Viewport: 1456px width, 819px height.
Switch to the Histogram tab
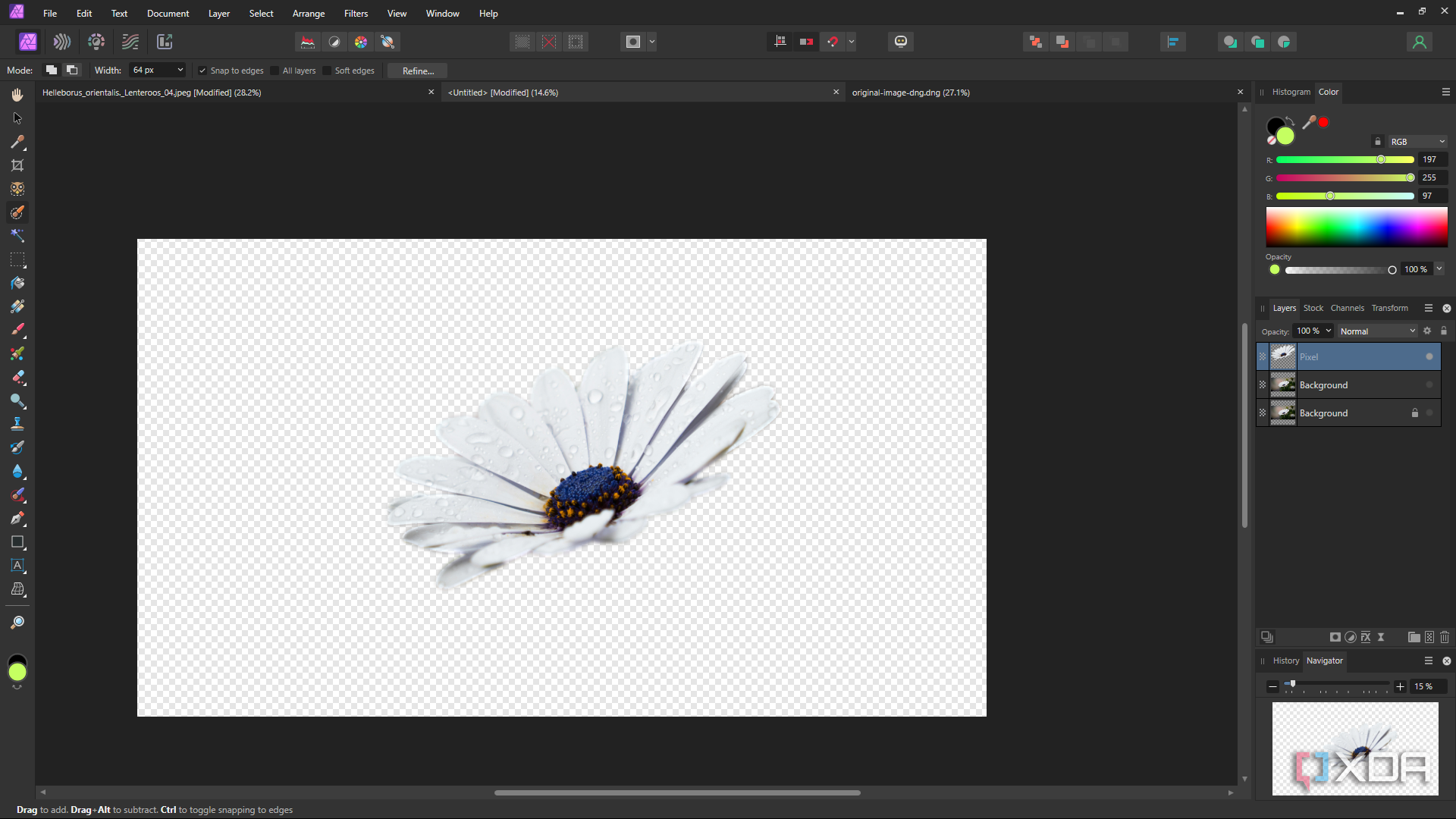click(x=1291, y=92)
